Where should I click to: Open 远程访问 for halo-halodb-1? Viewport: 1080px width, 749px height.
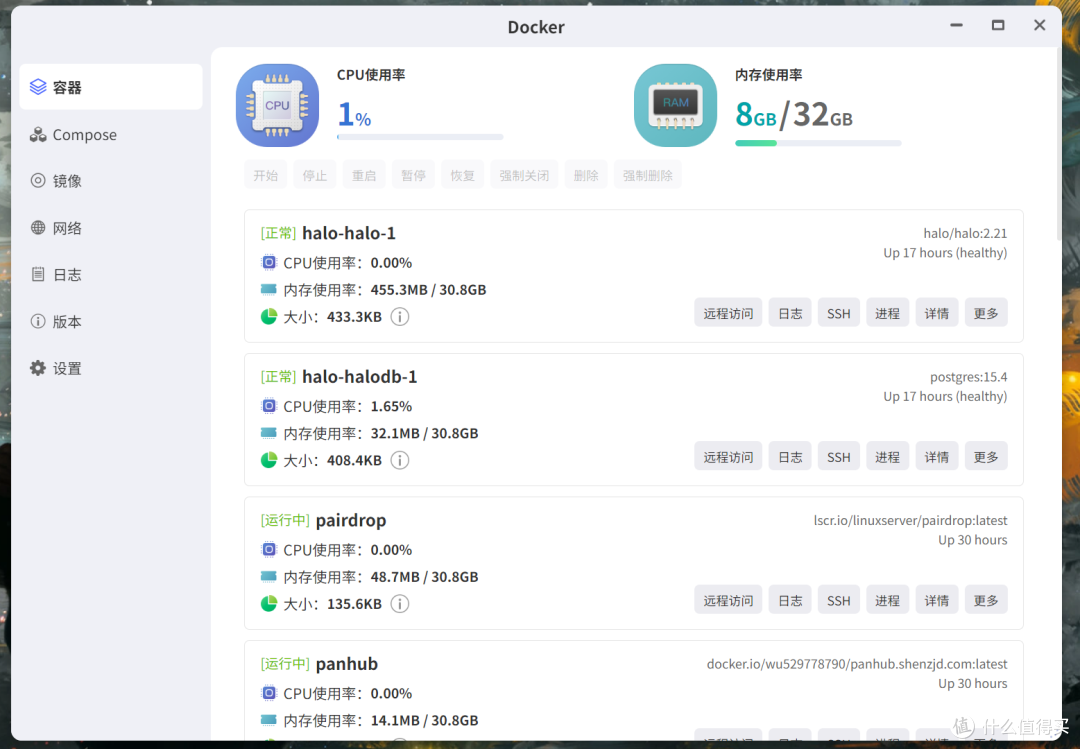(728, 456)
